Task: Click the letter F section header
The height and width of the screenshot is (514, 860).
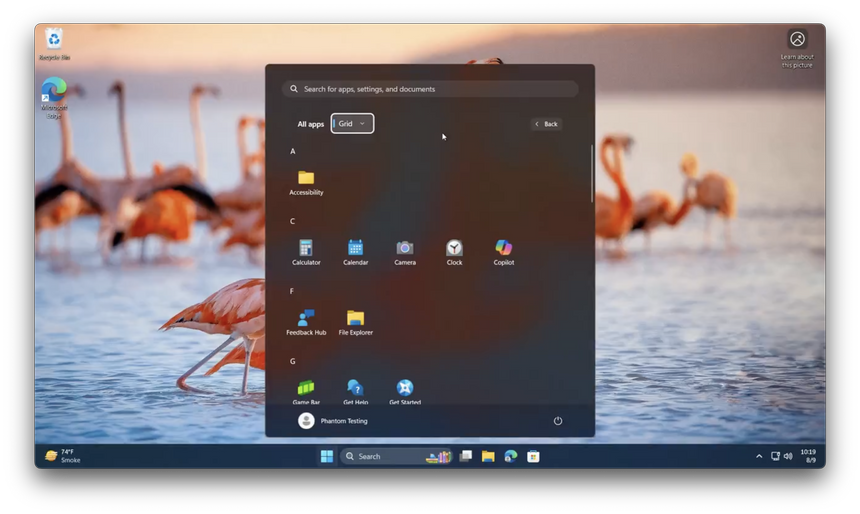Action: point(292,291)
